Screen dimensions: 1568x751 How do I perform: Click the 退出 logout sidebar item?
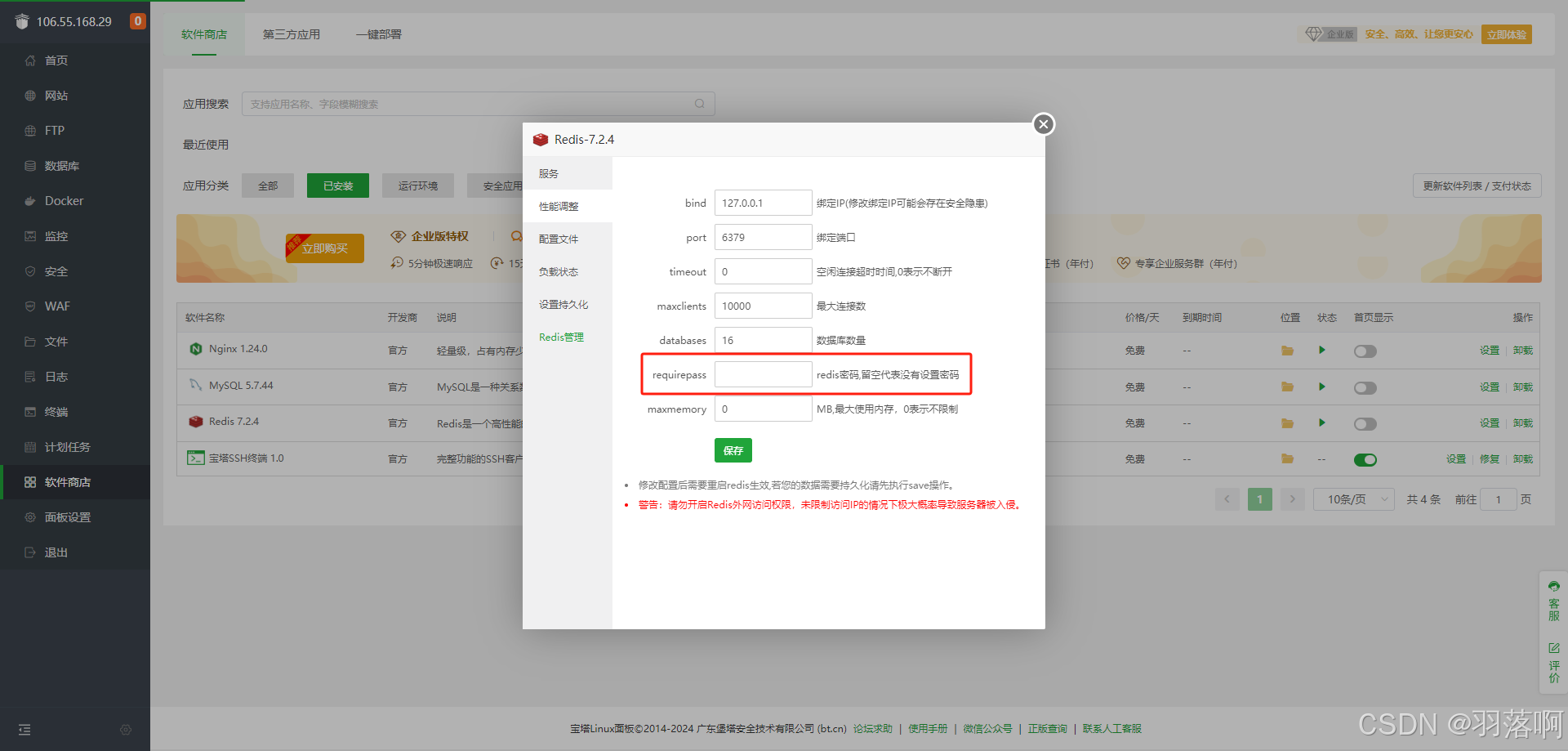74,552
